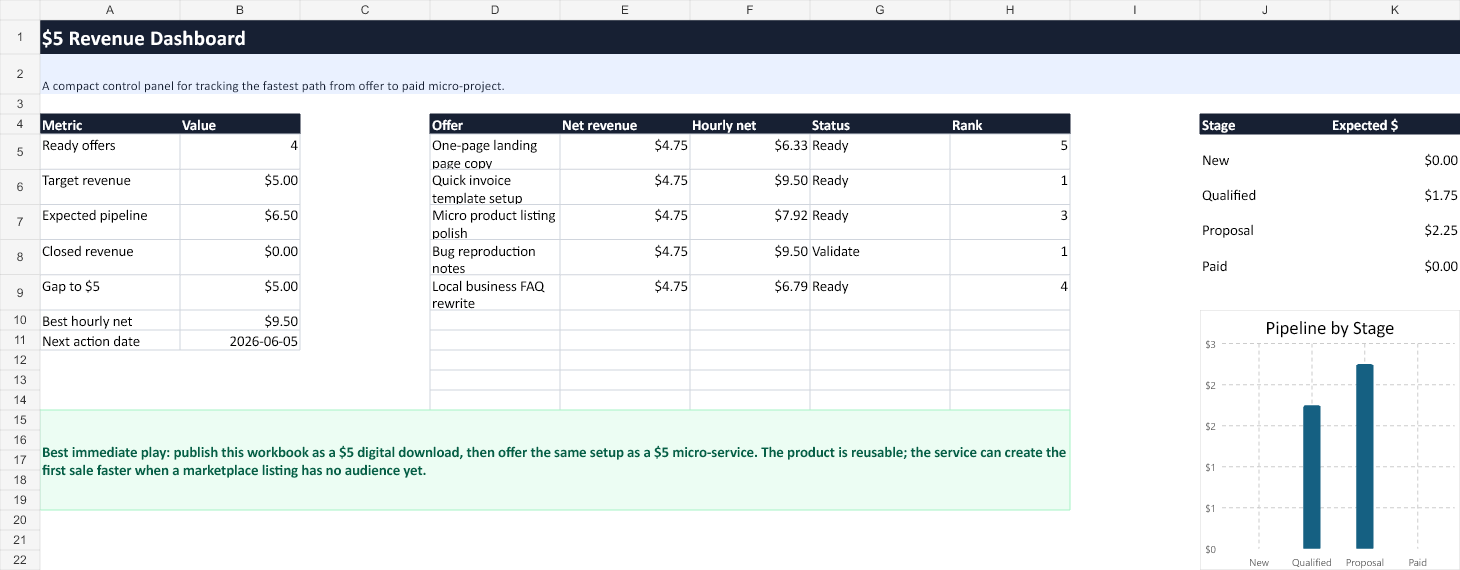Select row header 10
Viewport: 1460px width, 570px height.
[20, 321]
